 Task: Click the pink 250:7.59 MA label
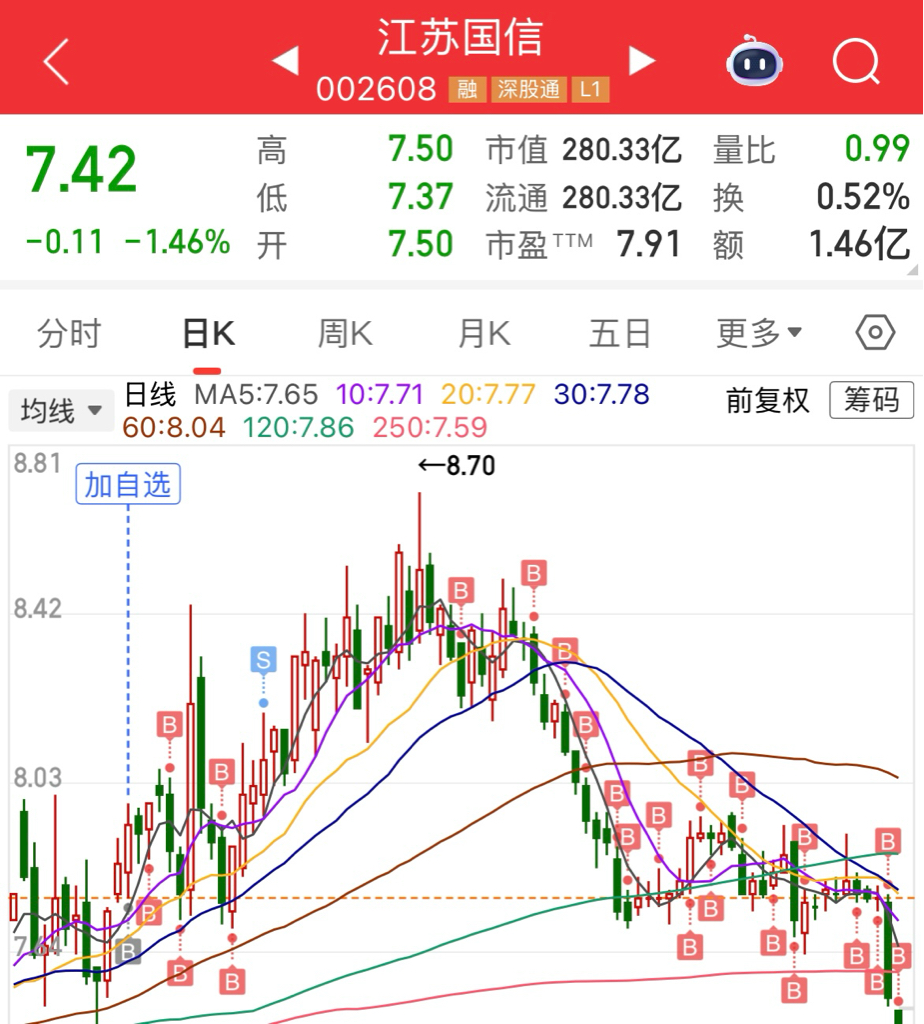pyautogui.click(x=430, y=428)
